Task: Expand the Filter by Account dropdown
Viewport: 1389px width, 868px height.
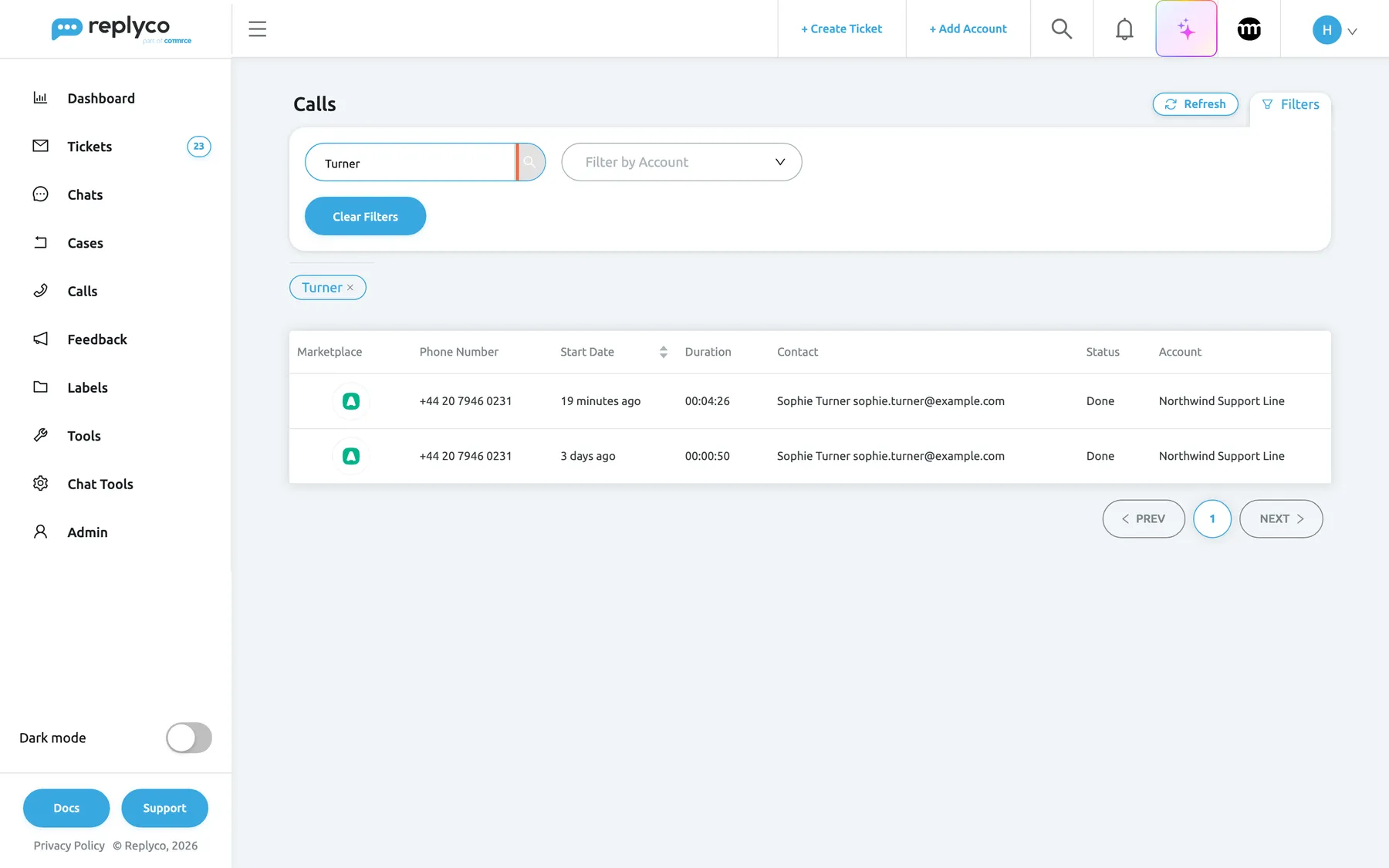Action: 681,162
